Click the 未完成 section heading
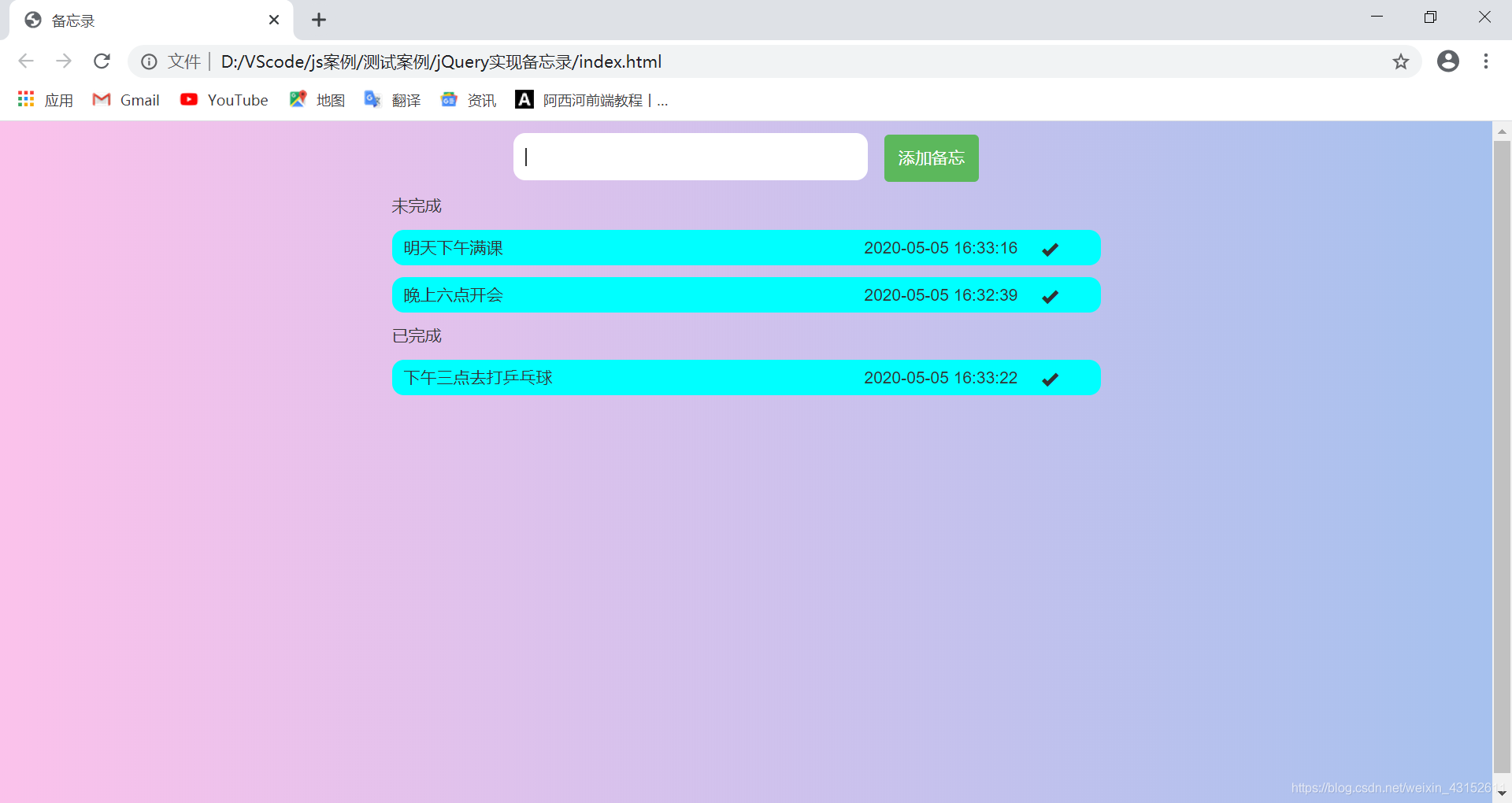 [417, 206]
